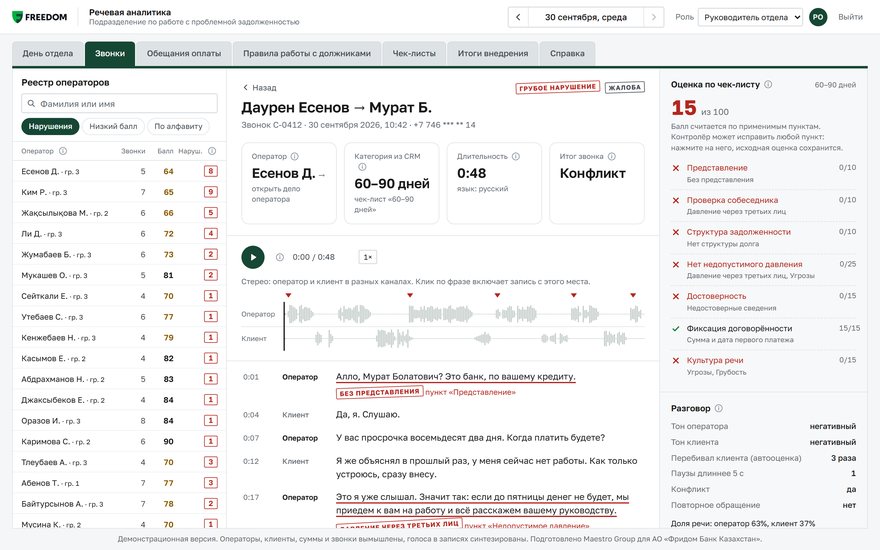Screen dimensions: 880x550
Task: Select operator row Каримова С.
Action: 119,441
